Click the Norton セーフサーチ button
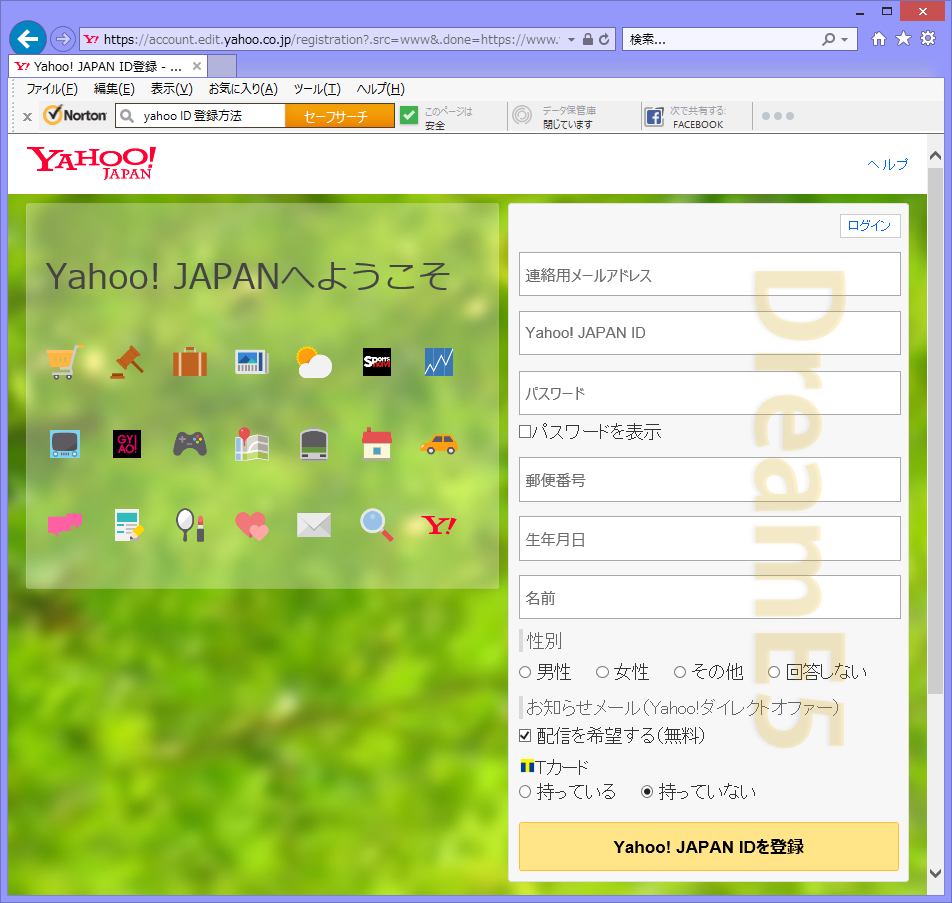 339,116
